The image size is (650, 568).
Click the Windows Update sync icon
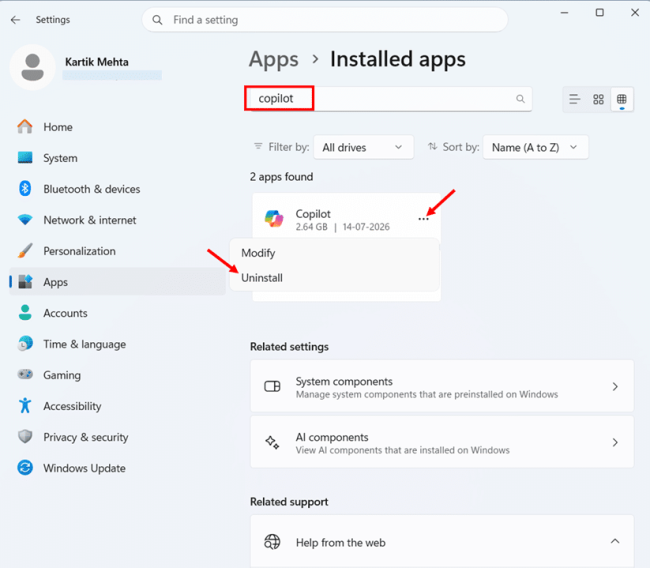click(25, 468)
